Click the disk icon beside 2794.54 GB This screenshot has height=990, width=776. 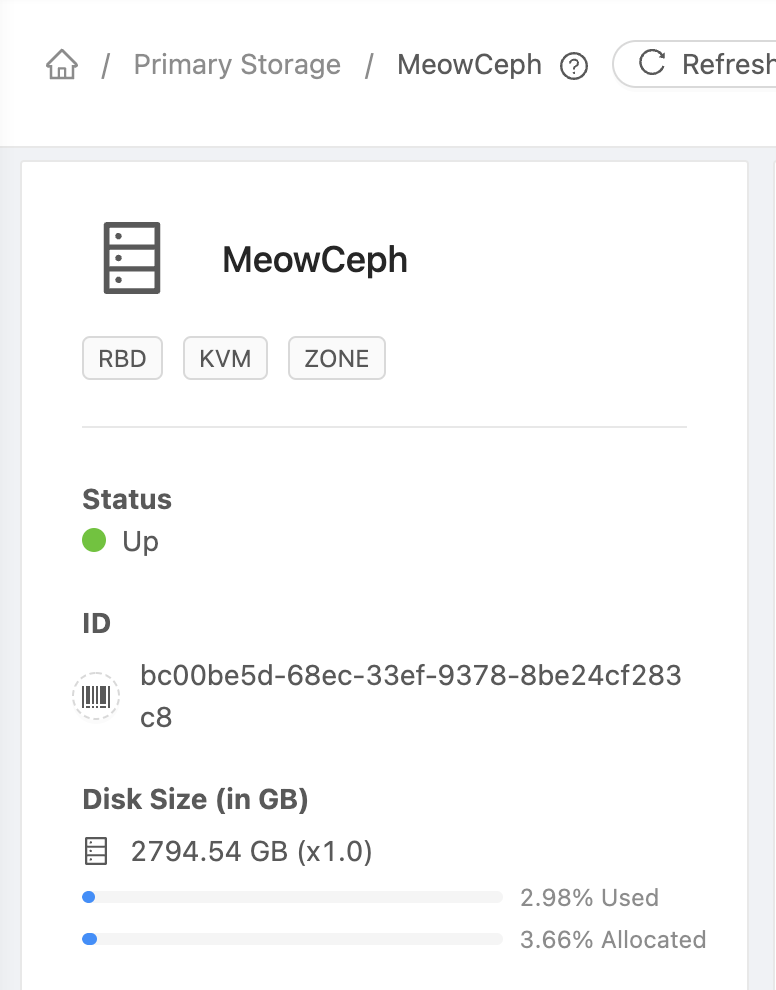tap(96, 851)
